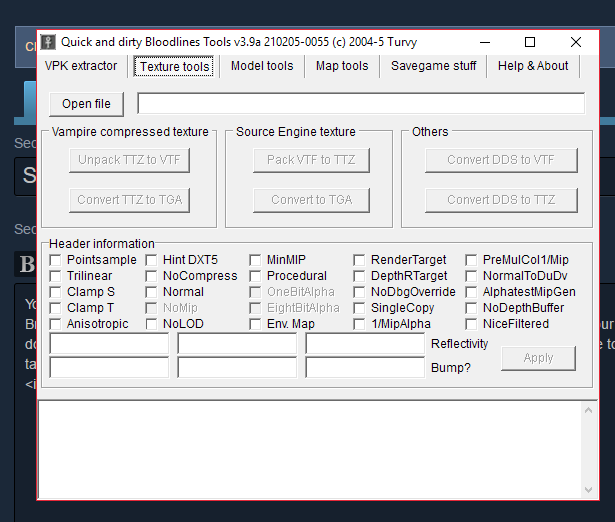Viewport: 615px width, 522px height.
Task: Enable the Pointsample checkbox
Action: (55, 260)
